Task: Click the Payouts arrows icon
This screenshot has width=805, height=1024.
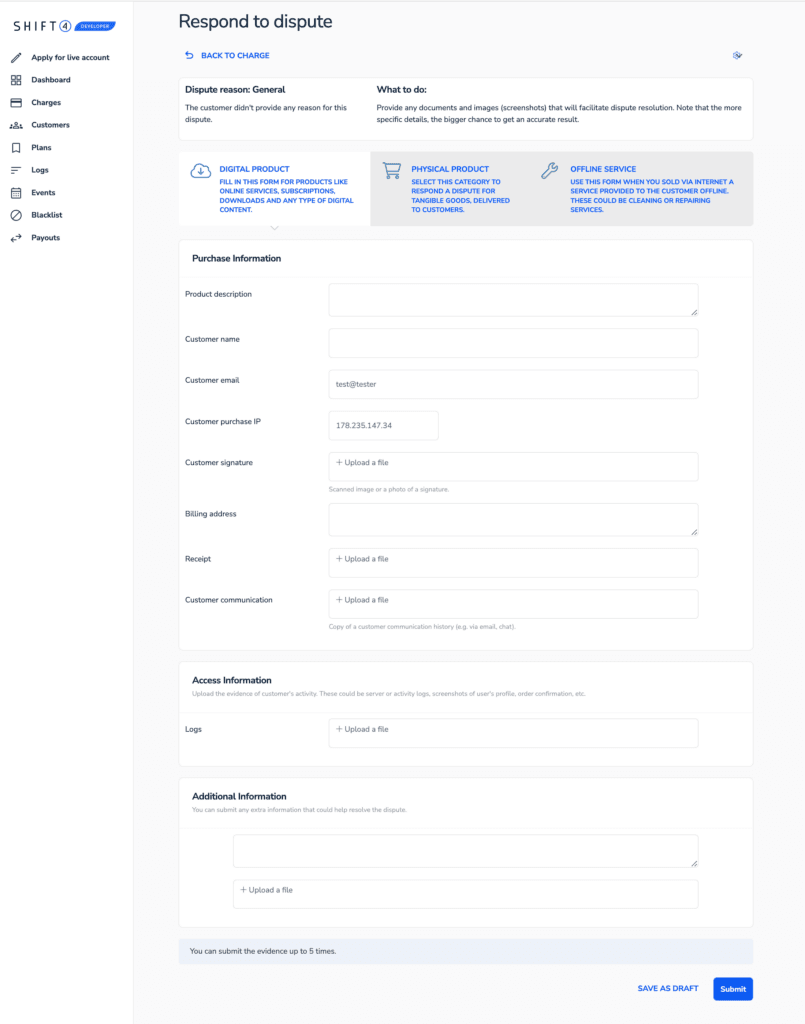Action: 16,238
